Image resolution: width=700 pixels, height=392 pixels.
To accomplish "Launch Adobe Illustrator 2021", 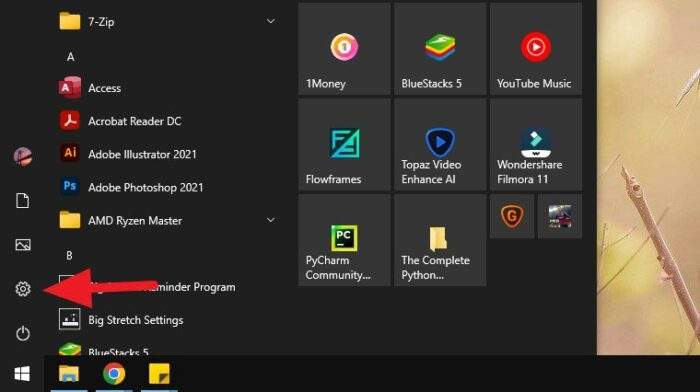I will tap(169, 154).
